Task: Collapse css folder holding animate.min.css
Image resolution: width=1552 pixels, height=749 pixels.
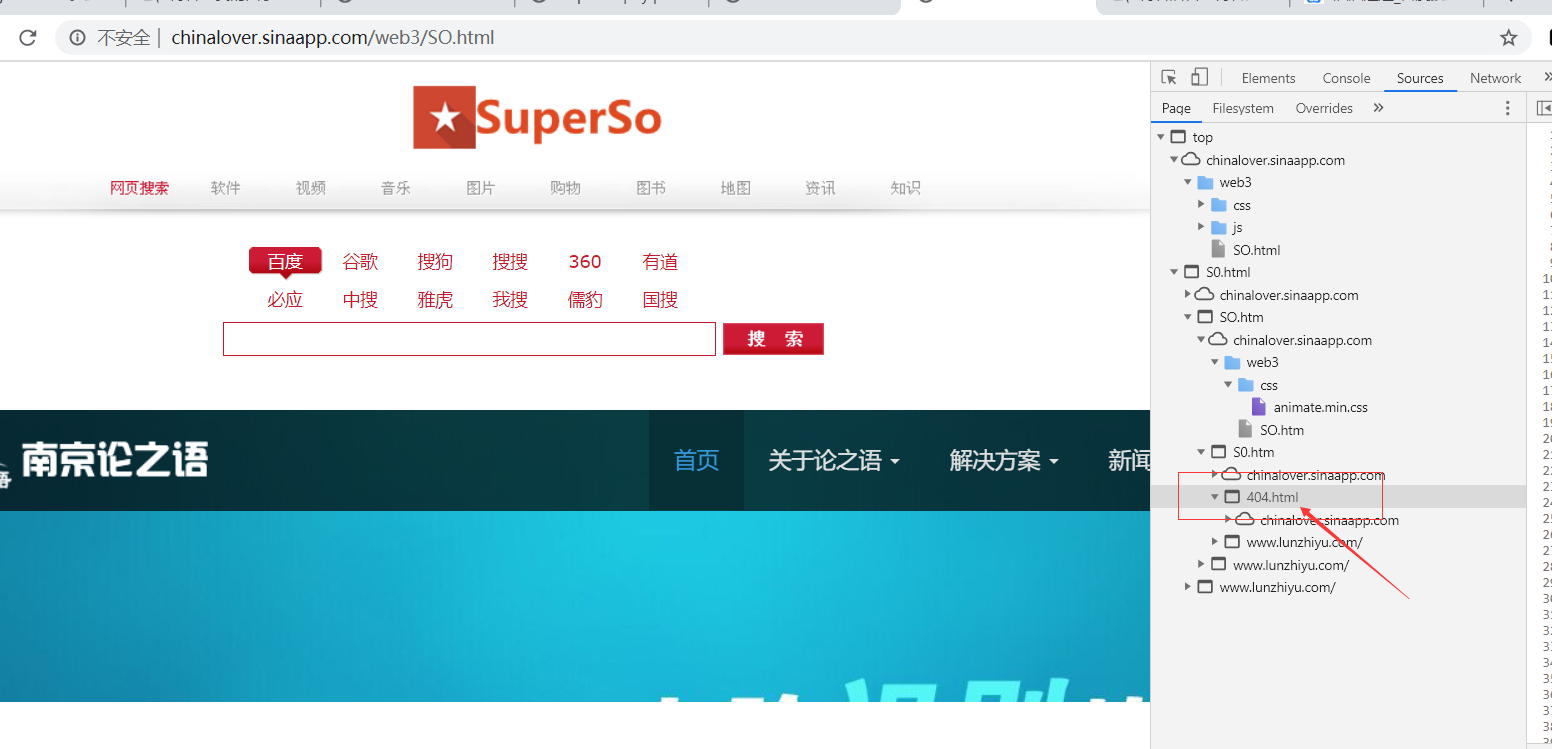Action: pos(1228,385)
